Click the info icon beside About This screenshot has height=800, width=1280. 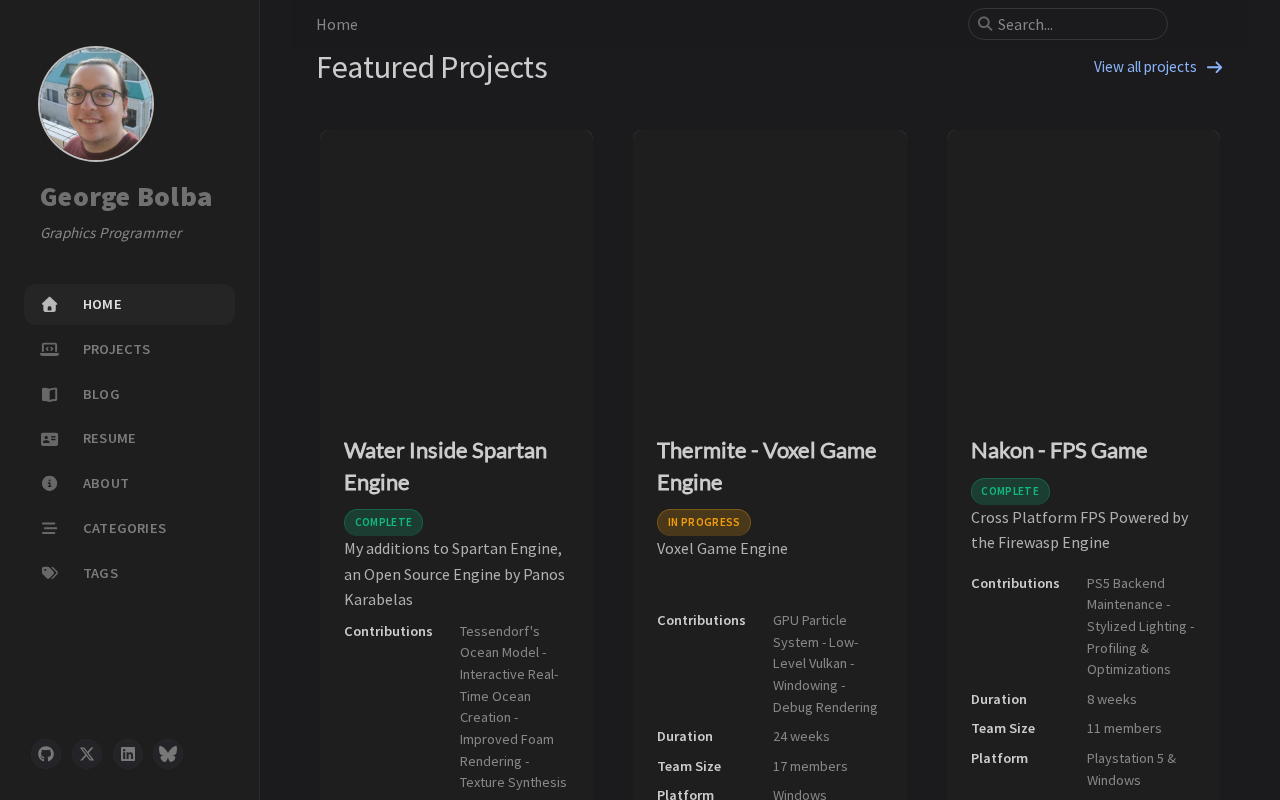pyautogui.click(x=49, y=484)
